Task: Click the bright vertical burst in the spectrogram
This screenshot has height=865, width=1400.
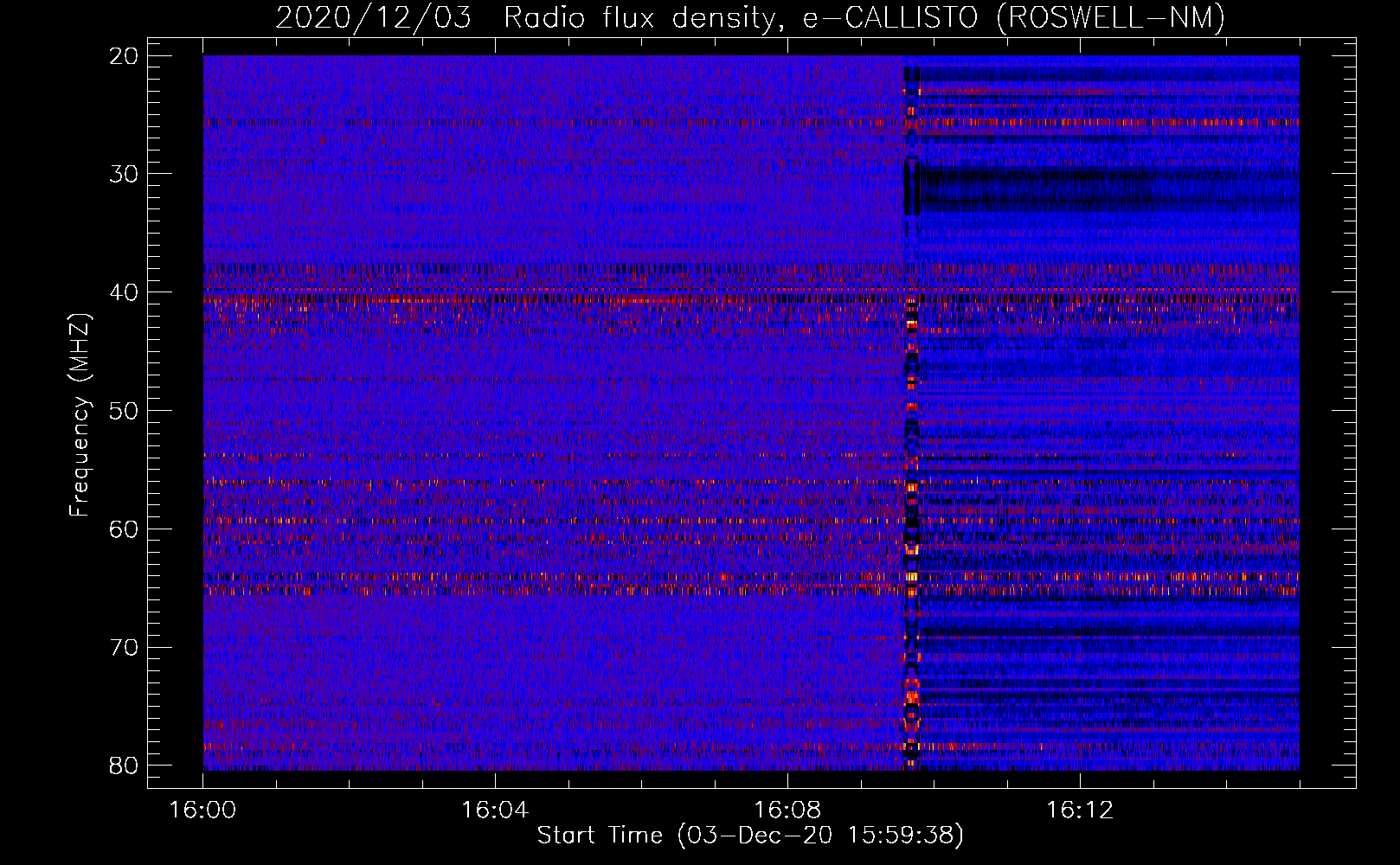Action: (911, 413)
